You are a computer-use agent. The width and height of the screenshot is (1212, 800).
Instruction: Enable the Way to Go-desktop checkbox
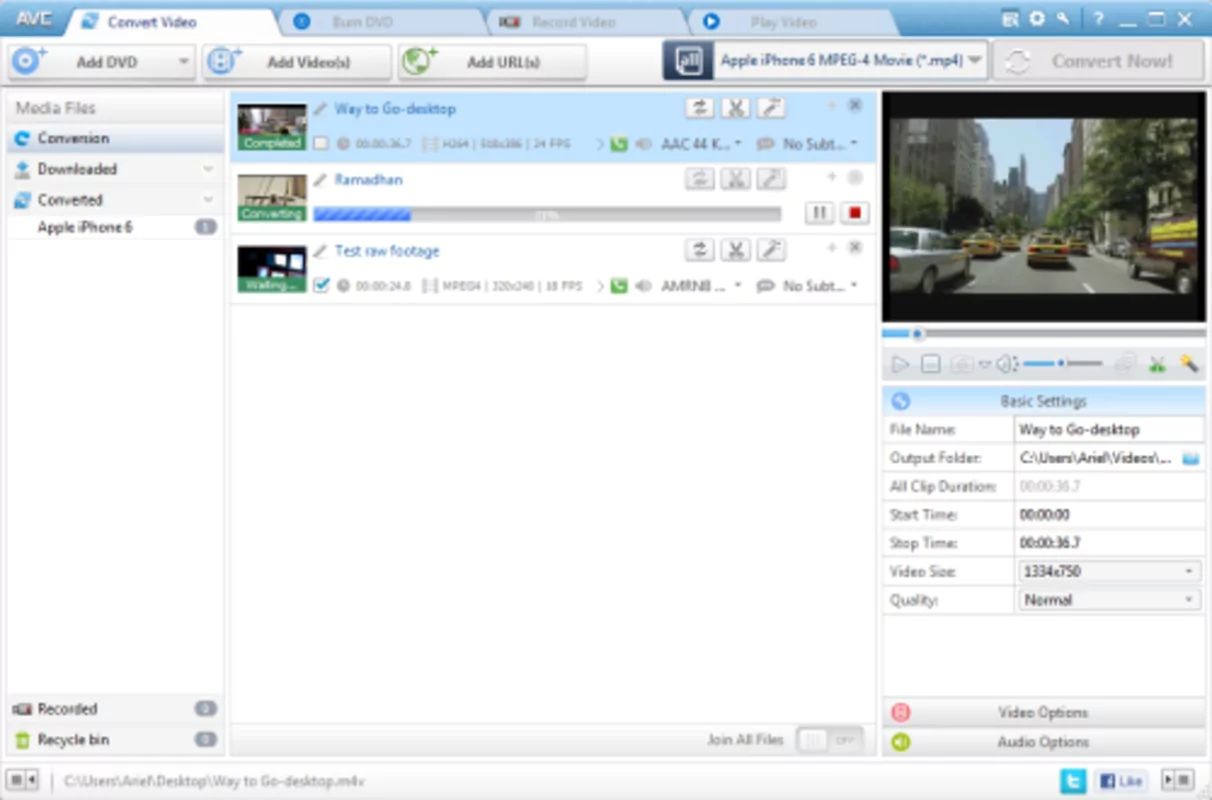[x=322, y=144]
